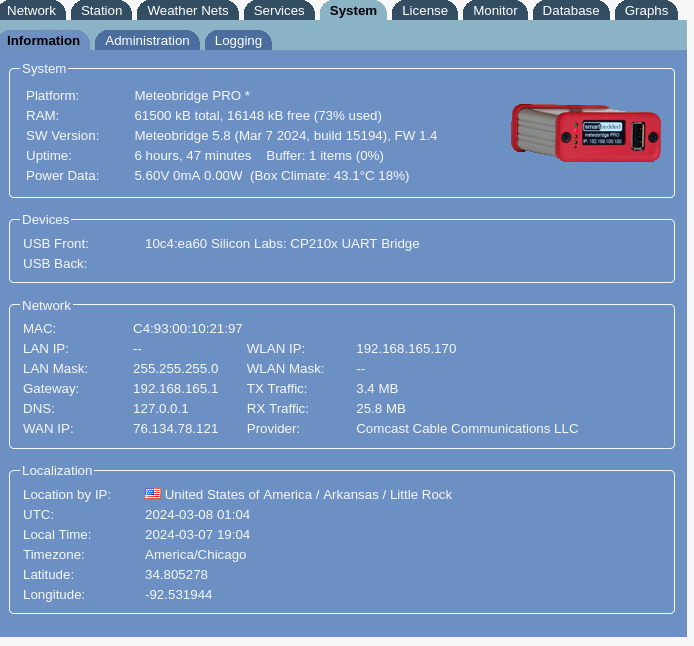This screenshot has height=646, width=694.
Task: Click the Platform value Meteobridge PRO *
Action: tap(192, 96)
